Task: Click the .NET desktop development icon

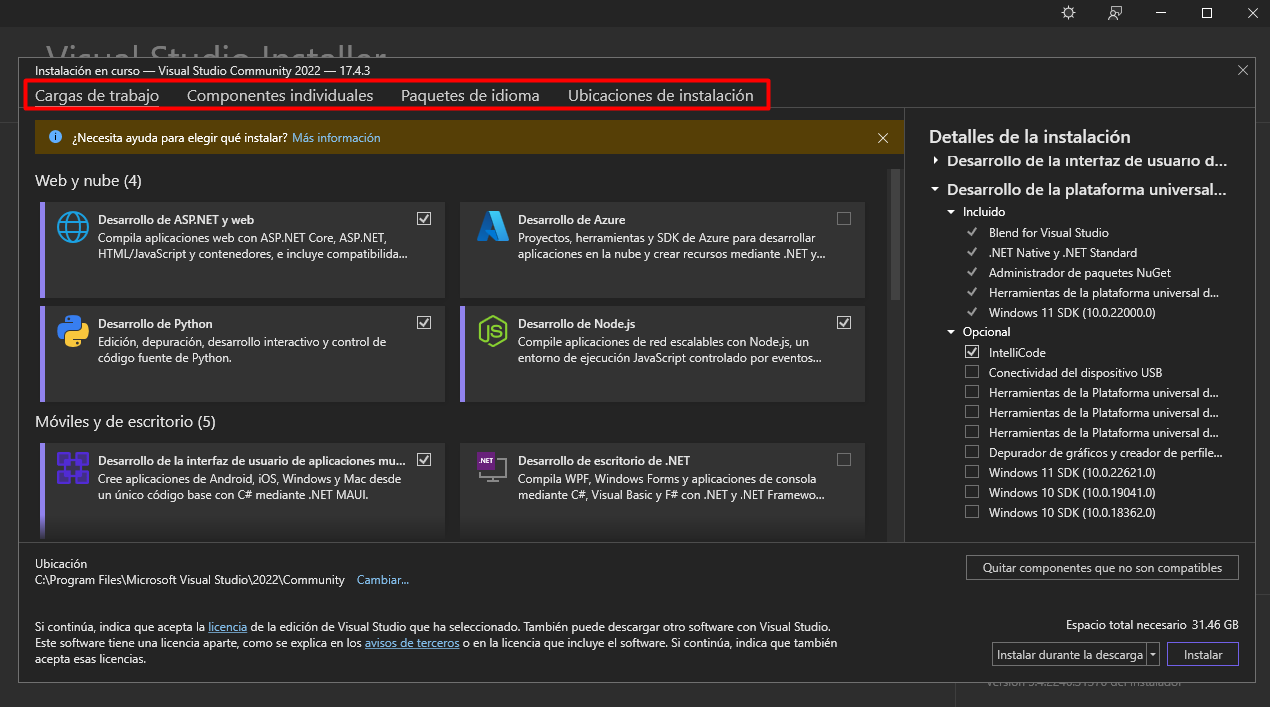Action: point(490,466)
